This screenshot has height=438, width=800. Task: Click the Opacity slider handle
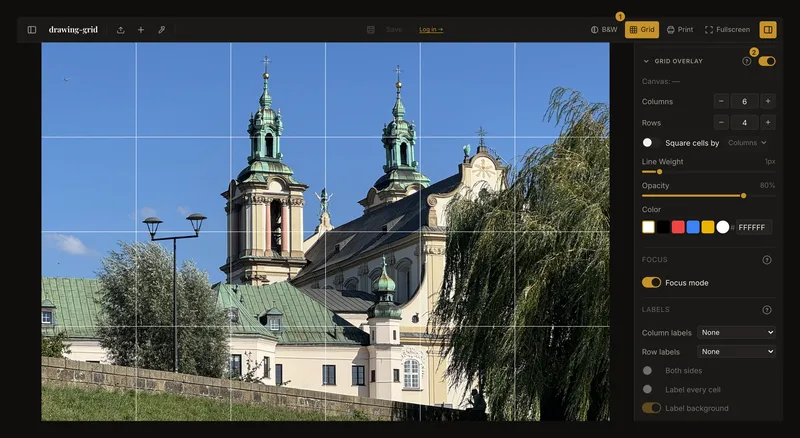[x=743, y=196]
